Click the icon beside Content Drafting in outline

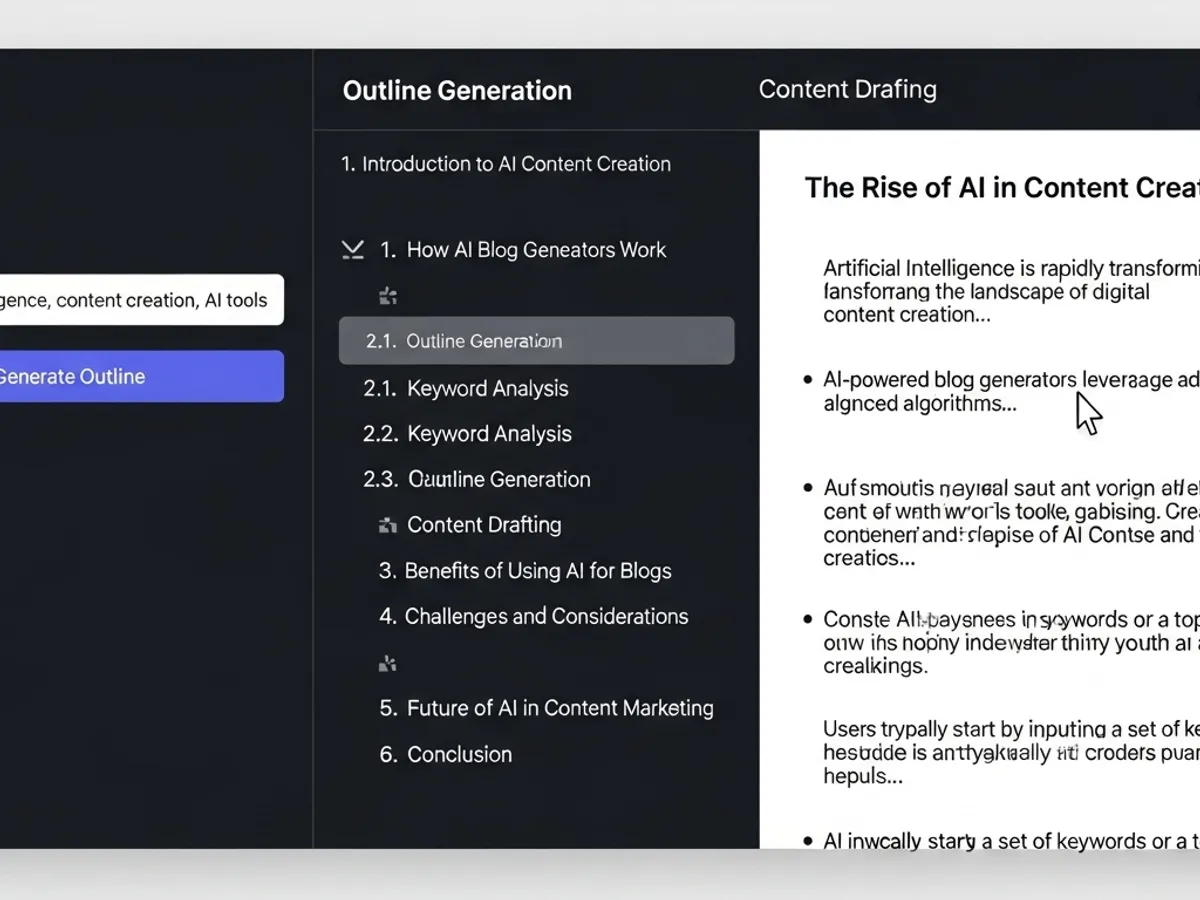tap(388, 525)
